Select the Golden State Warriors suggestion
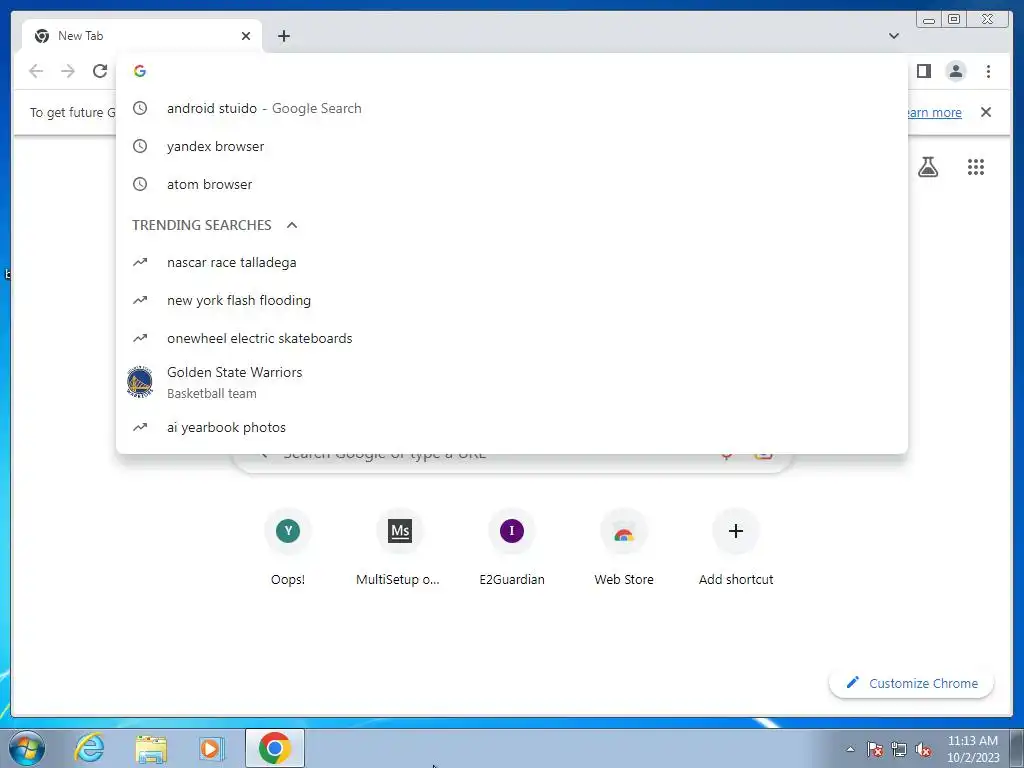1024x768 pixels. (512, 383)
